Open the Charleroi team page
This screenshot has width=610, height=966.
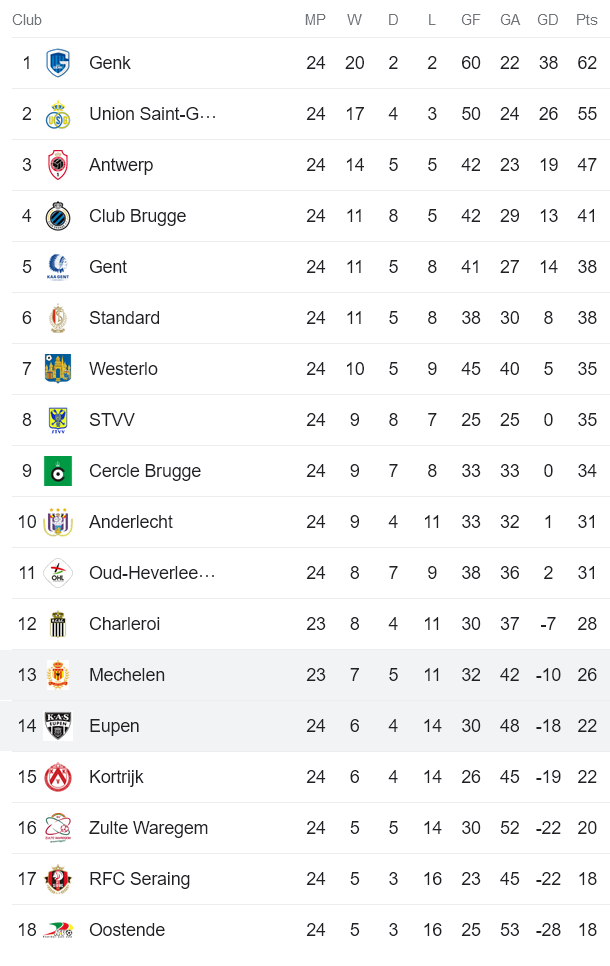[124, 623]
